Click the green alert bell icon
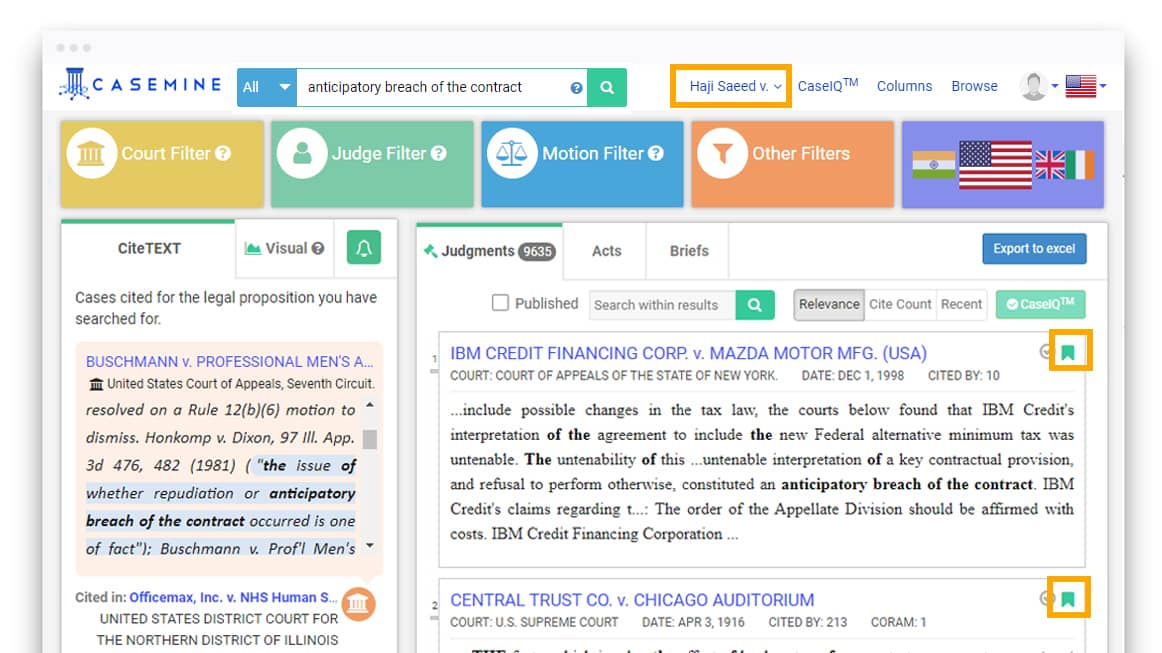Screen dimensions: 1162x653 pyautogui.click(x=363, y=248)
